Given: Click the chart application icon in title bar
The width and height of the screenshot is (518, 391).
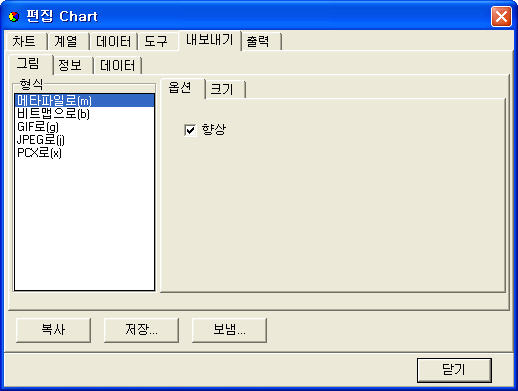Looking at the screenshot, I should point(14,16).
